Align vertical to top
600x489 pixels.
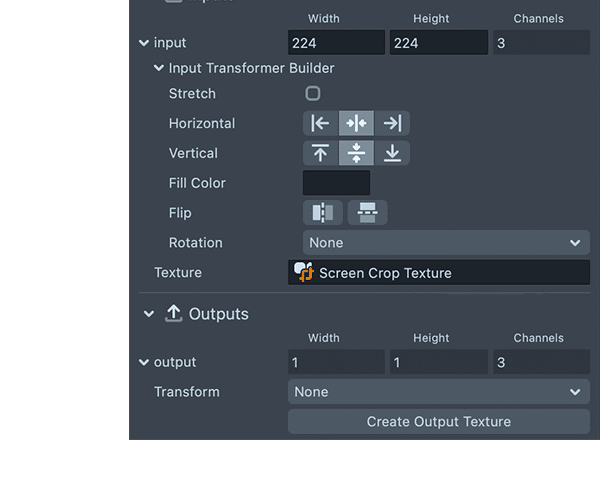point(320,153)
